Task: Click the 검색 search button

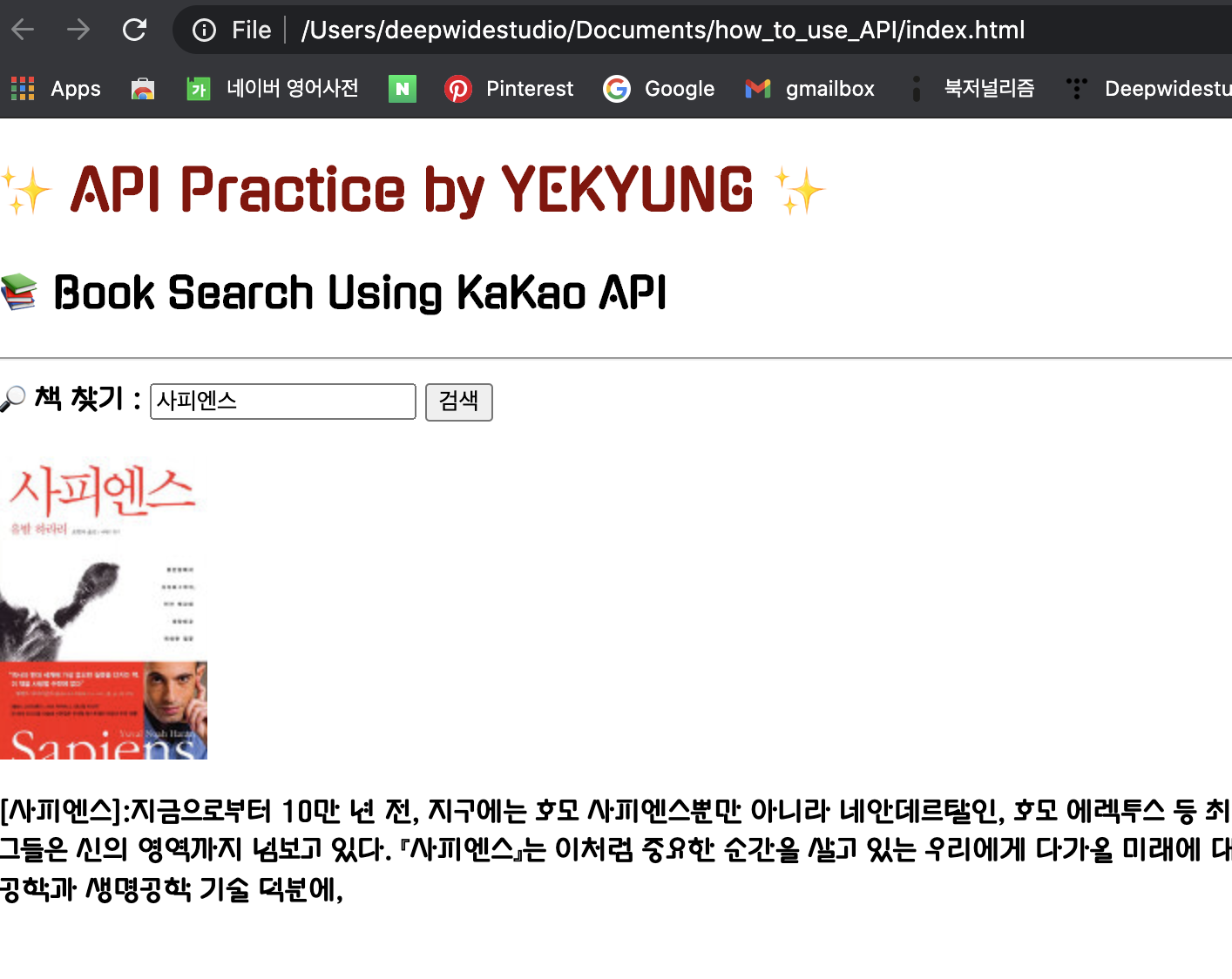Action: pyautogui.click(x=459, y=402)
